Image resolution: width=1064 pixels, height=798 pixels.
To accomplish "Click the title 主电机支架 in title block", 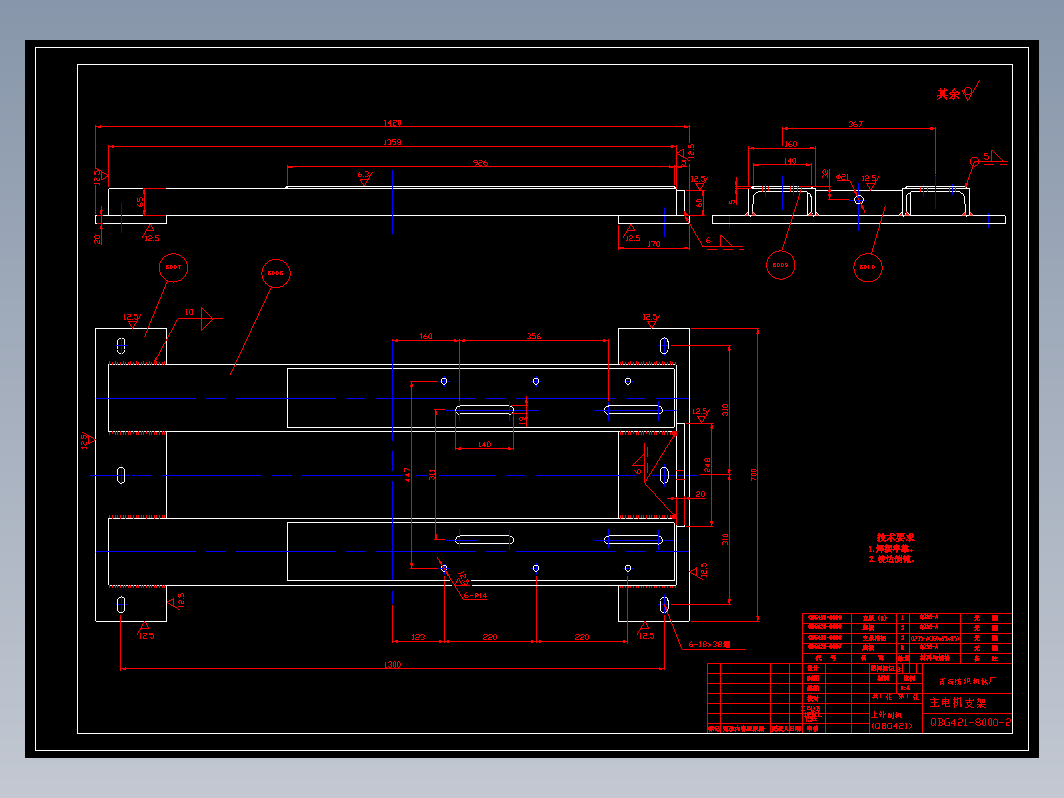I will click(958, 703).
